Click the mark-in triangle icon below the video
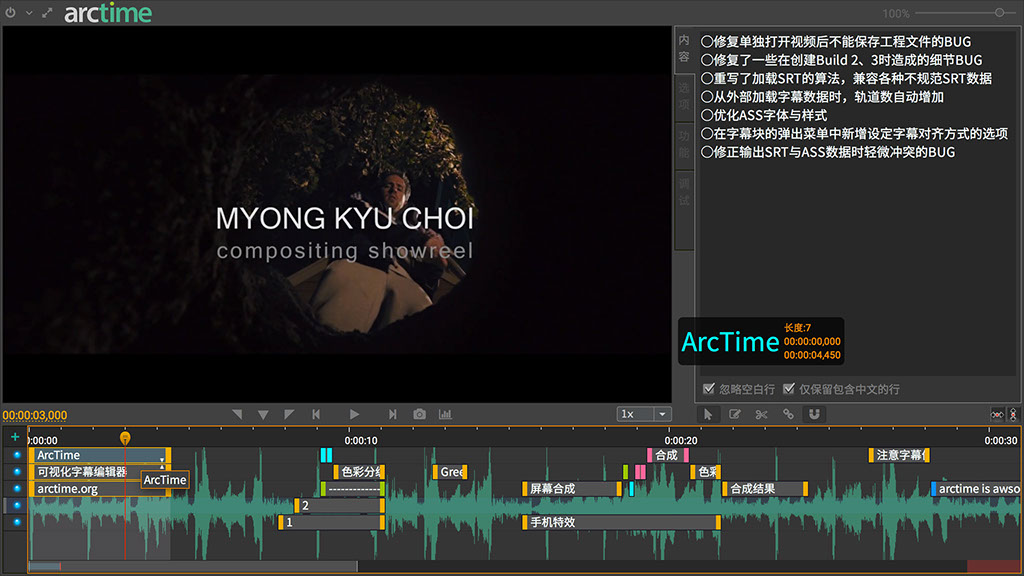This screenshot has width=1024, height=576. pyautogui.click(x=237, y=414)
